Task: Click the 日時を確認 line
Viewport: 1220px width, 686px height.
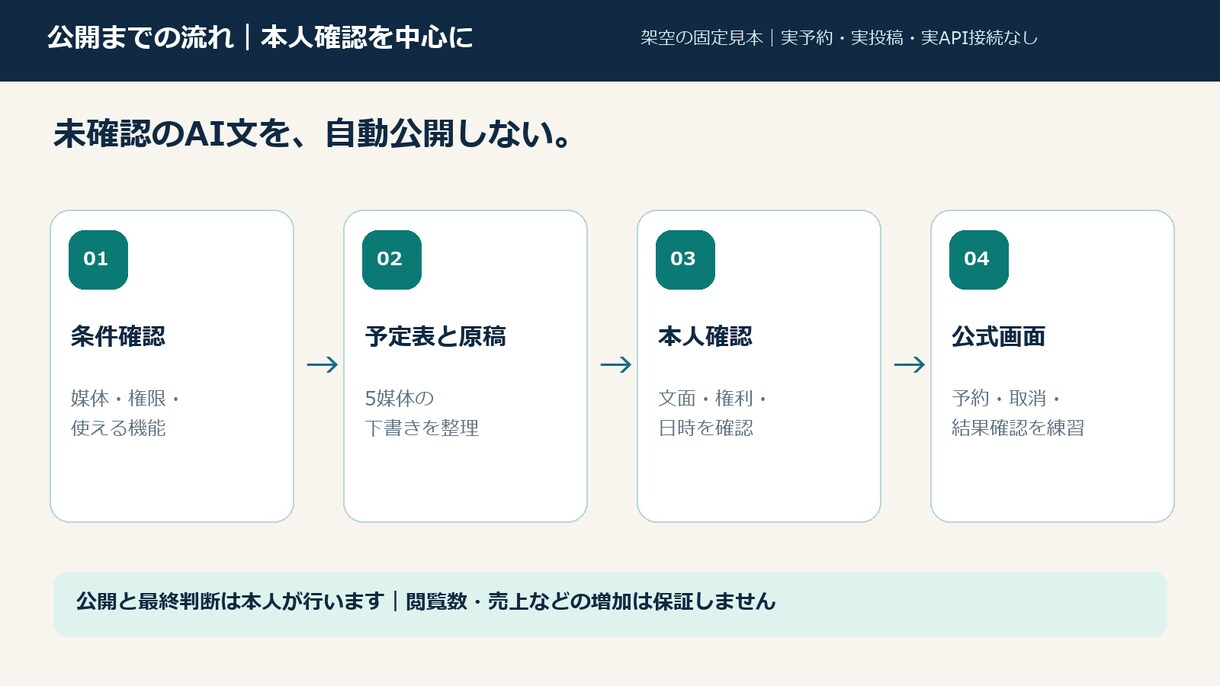Action: [705, 428]
